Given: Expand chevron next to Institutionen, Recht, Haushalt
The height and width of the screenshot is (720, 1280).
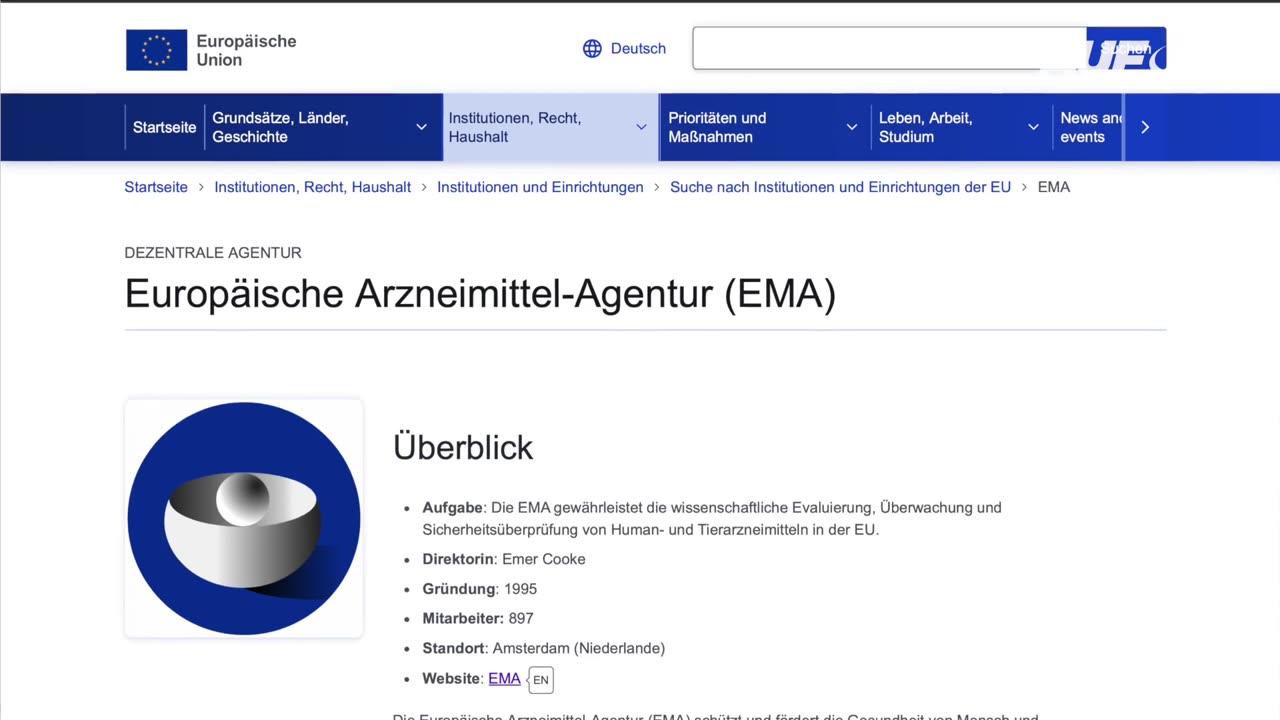Looking at the screenshot, I should 641,127.
